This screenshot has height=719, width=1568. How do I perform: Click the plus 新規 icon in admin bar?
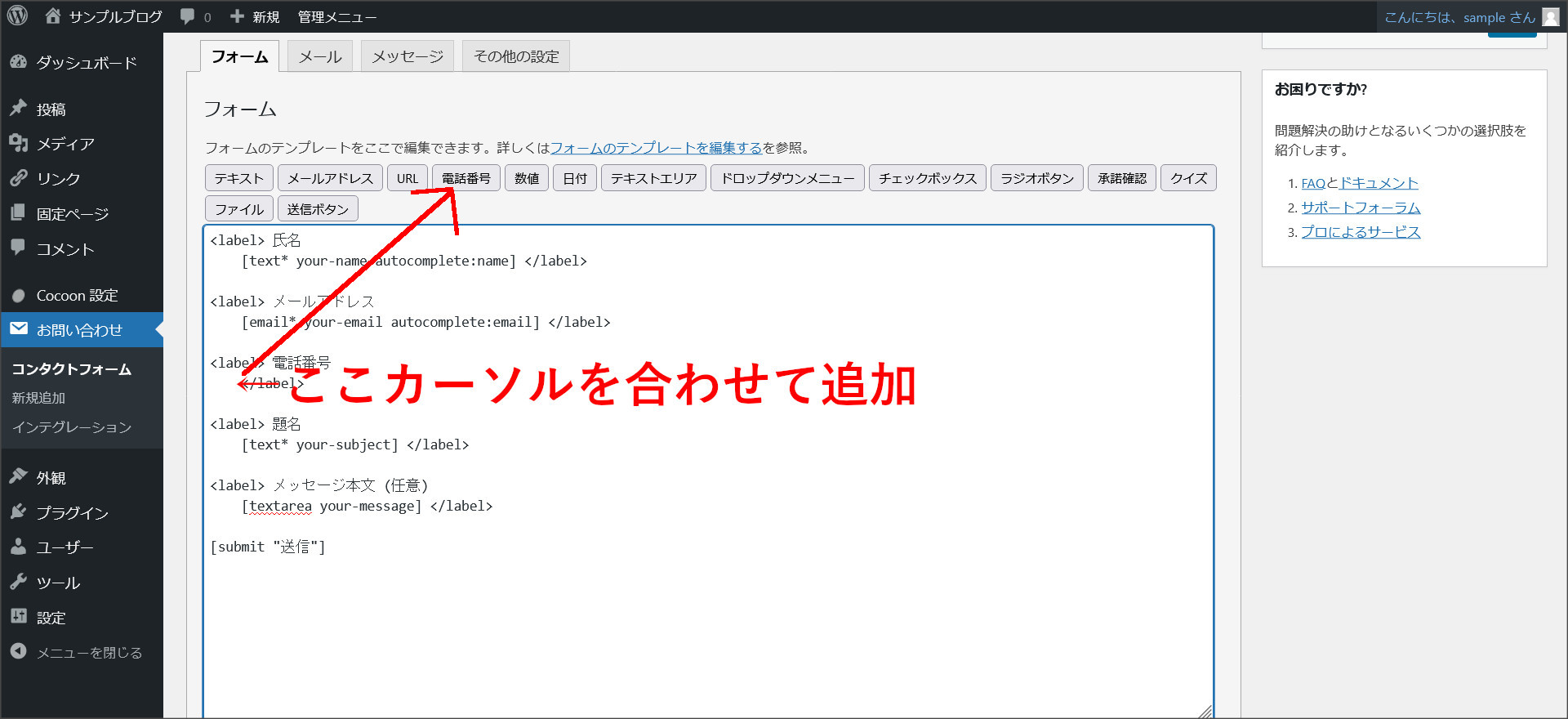pos(238,16)
